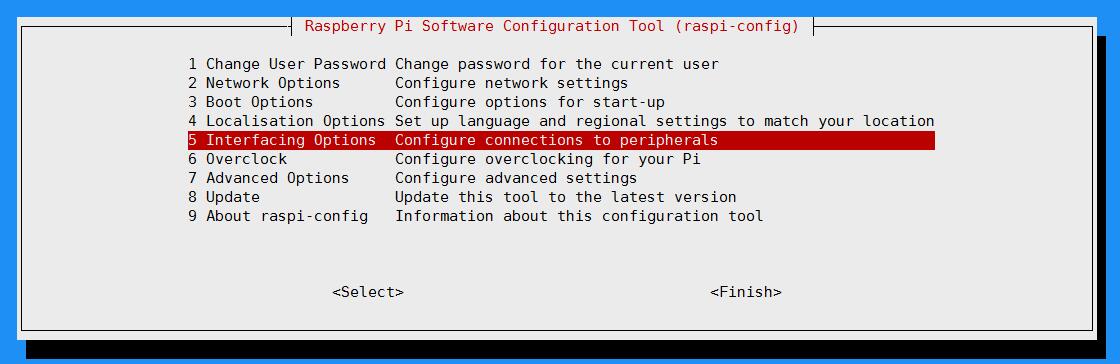Click 'Update this tool to the latest version'
This screenshot has height=364, width=1120.
point(566,197)
